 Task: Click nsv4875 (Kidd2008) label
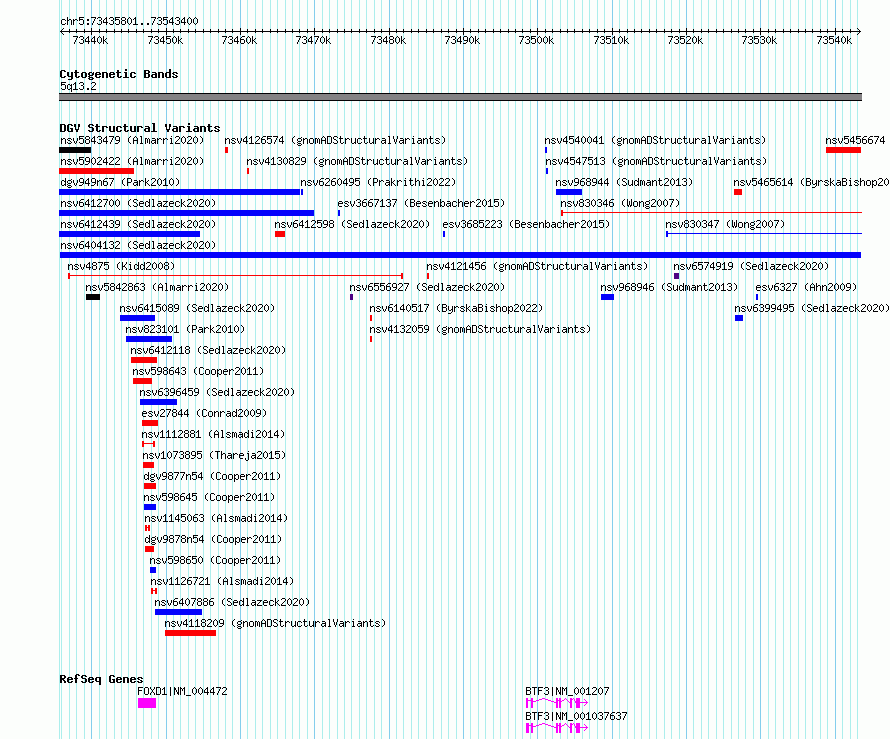pos(121,266)
